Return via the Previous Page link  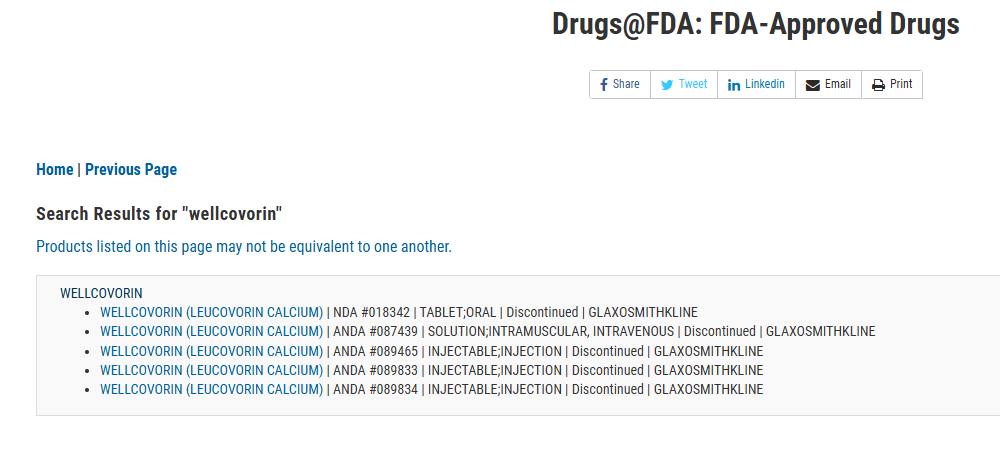pos(131,170)
